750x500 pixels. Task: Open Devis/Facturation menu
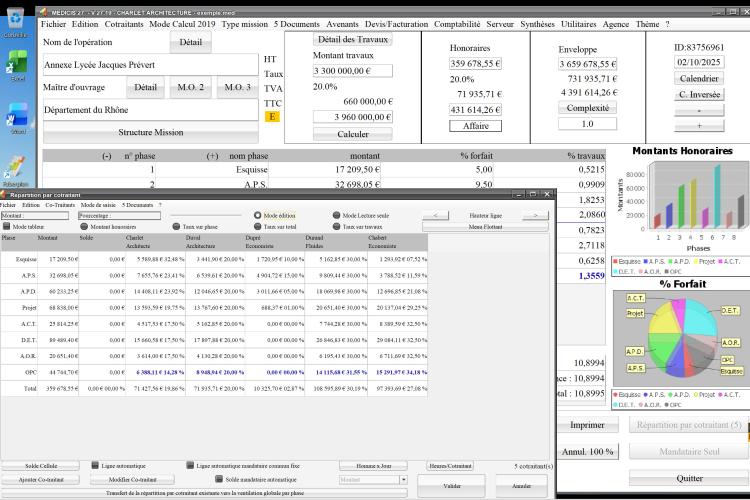(x=397, y=24)
